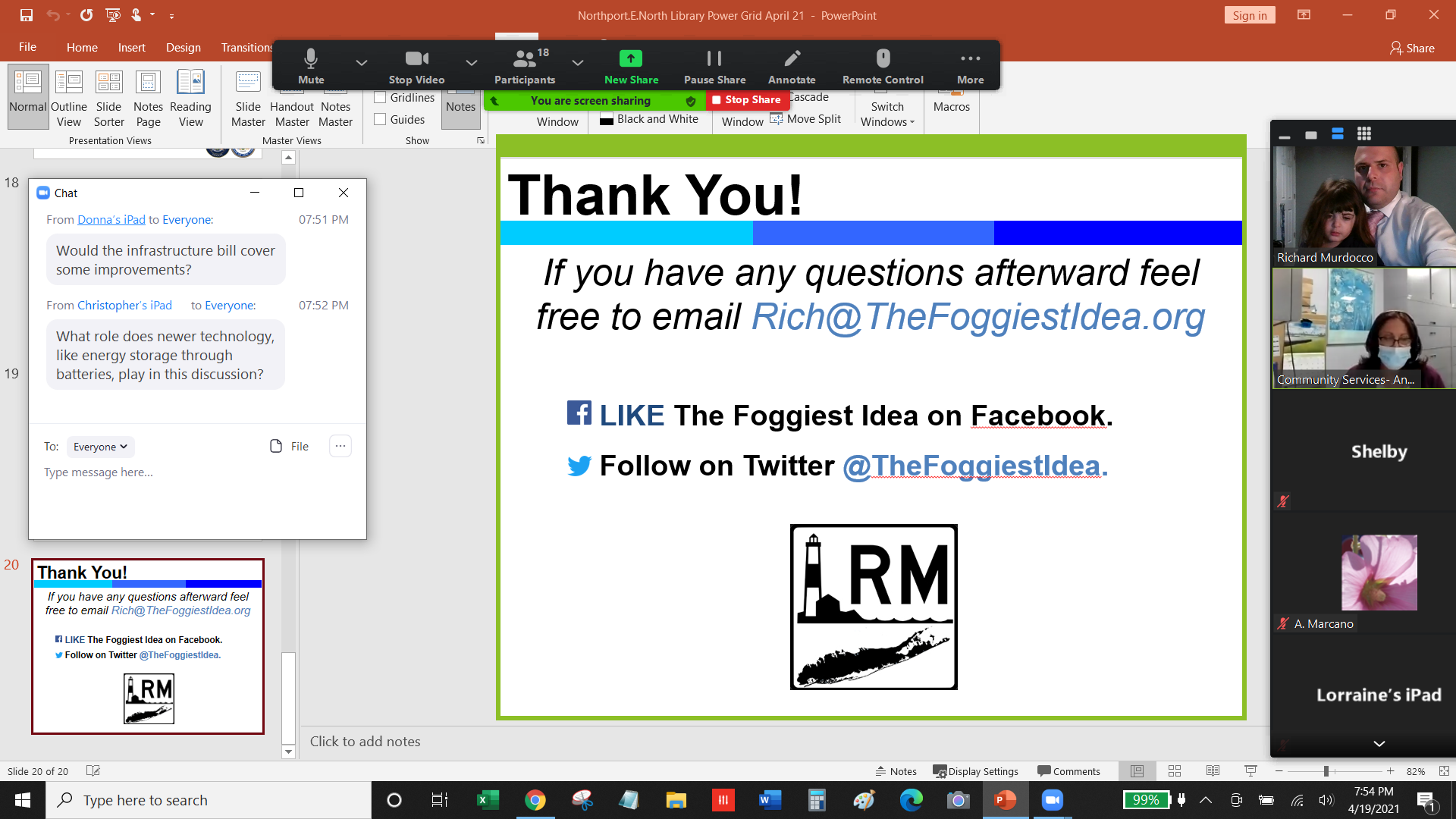Toggle the Guides checkbox
This screenshot has height=819, width=1456.
380,119
